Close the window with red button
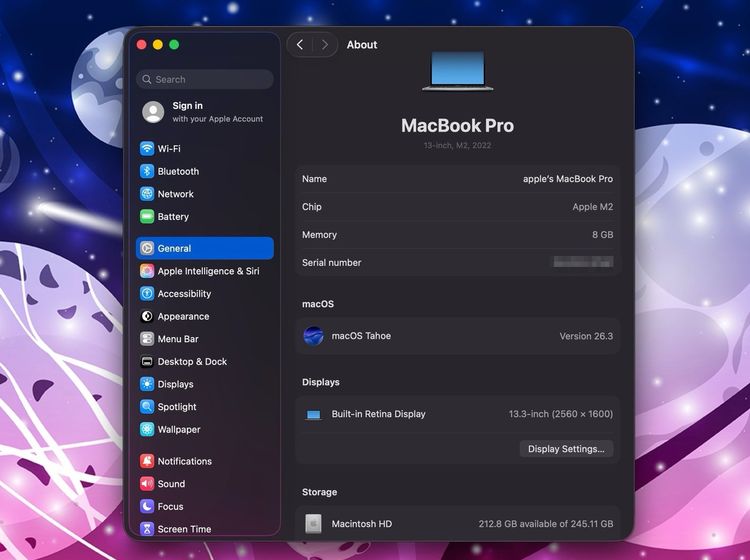The width and height of the screenshot is (750, 560). [x=142, y=44]
